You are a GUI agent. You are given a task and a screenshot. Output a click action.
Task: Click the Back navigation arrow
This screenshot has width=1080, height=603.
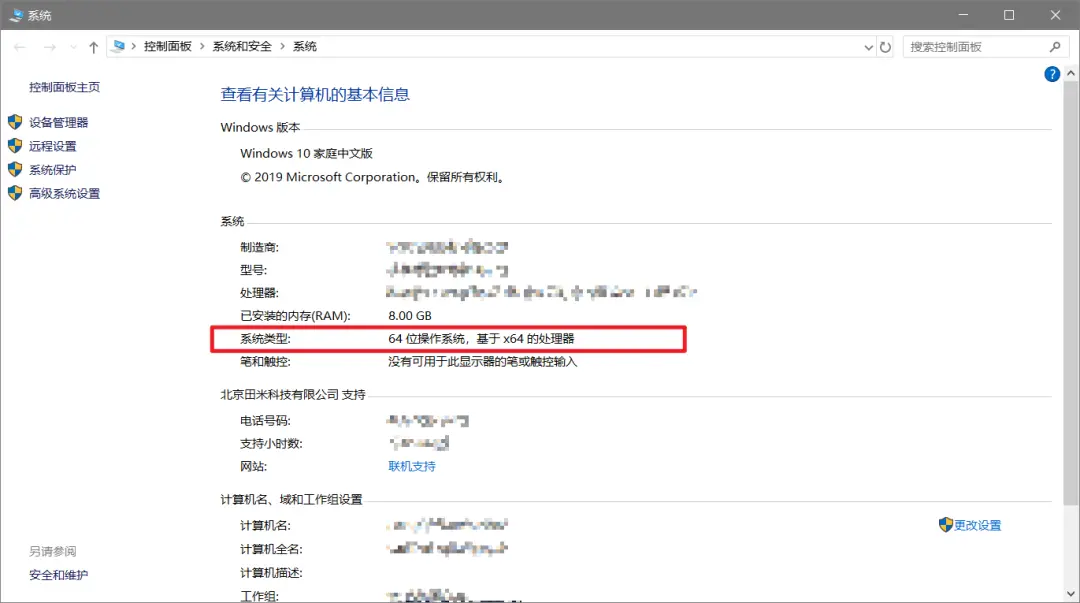[x=20, y=47]
